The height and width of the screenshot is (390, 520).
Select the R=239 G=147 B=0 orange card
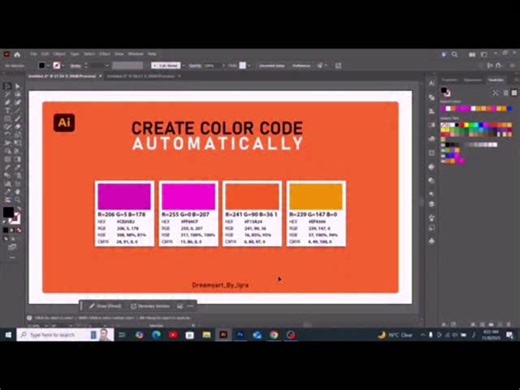click(x=316, y=214)
